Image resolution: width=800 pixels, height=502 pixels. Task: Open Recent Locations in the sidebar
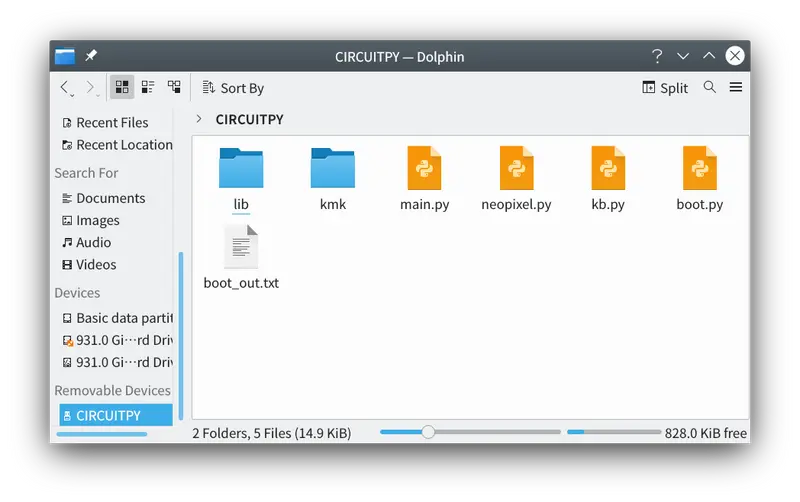click(117, 145)
